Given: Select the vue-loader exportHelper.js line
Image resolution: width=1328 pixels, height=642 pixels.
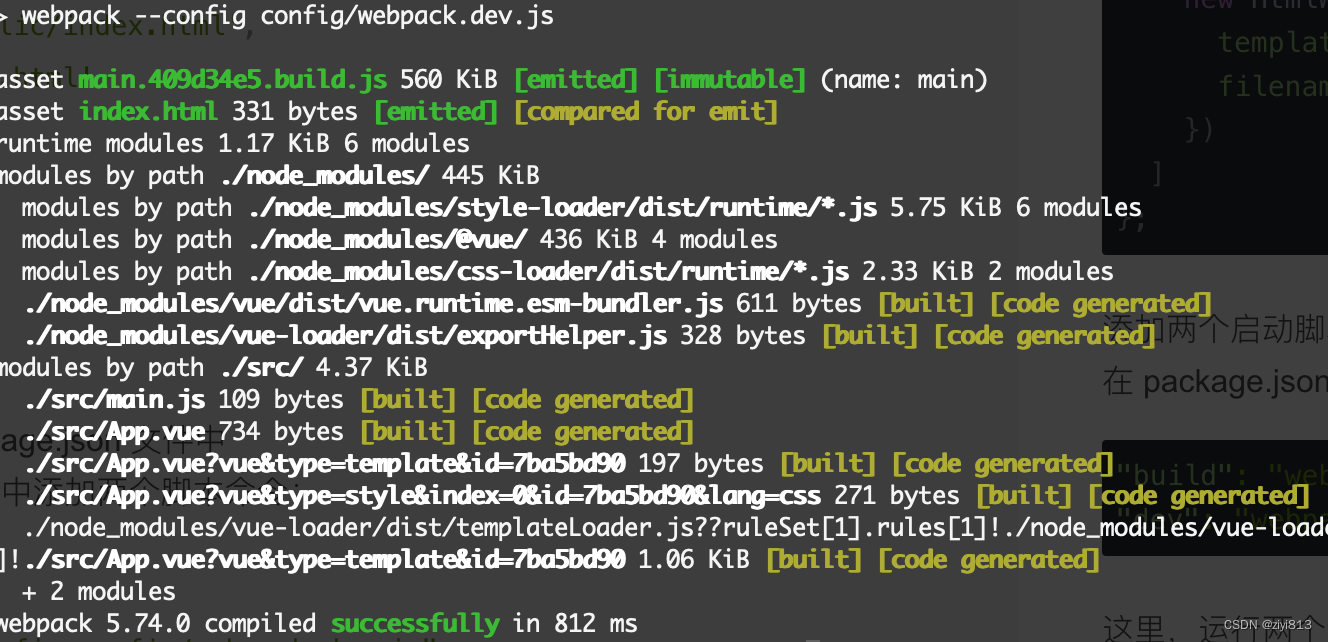Looking at the screenshot, I should click(x=588, y=335).
